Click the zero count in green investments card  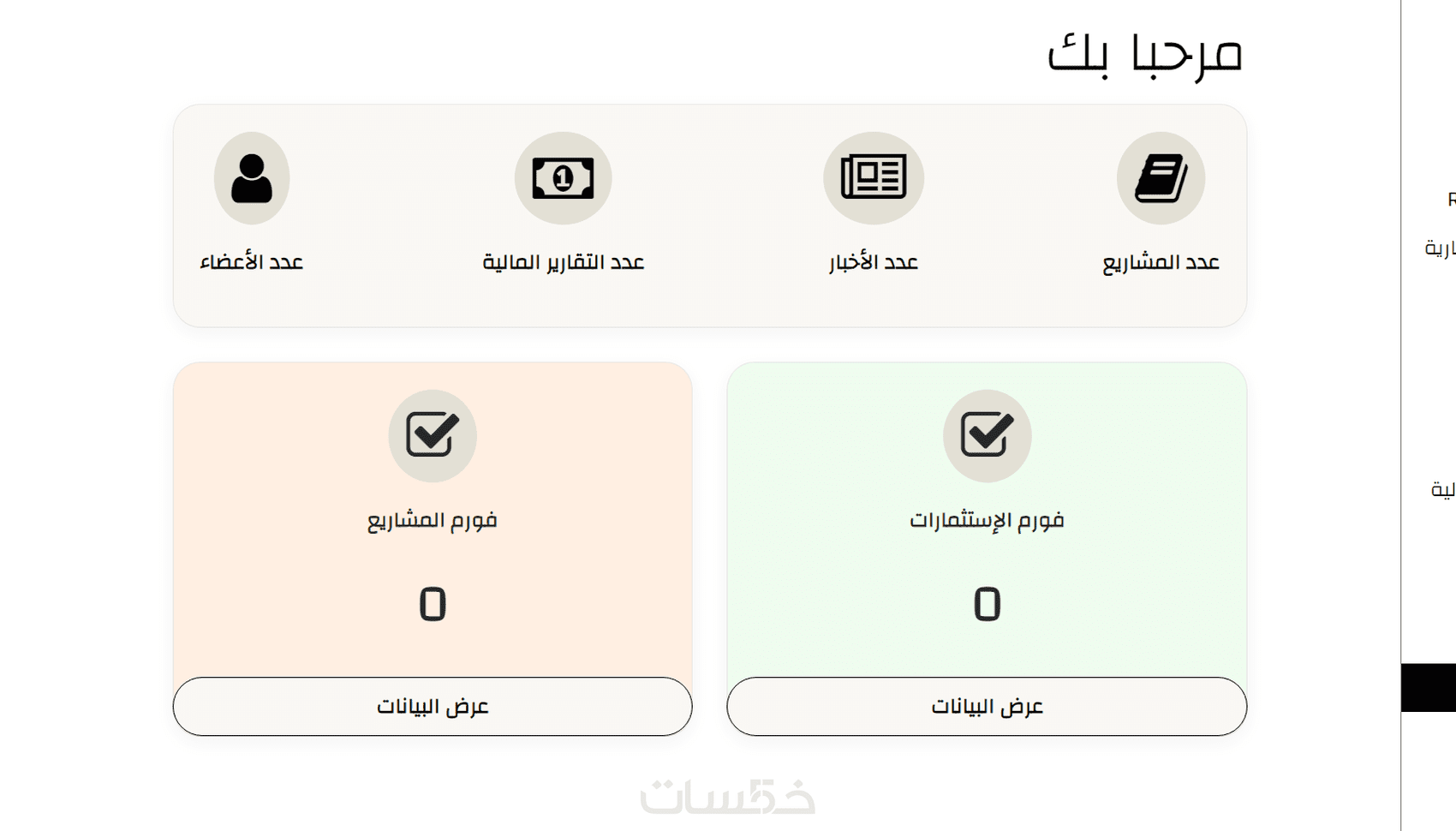(x=987, y=604)
